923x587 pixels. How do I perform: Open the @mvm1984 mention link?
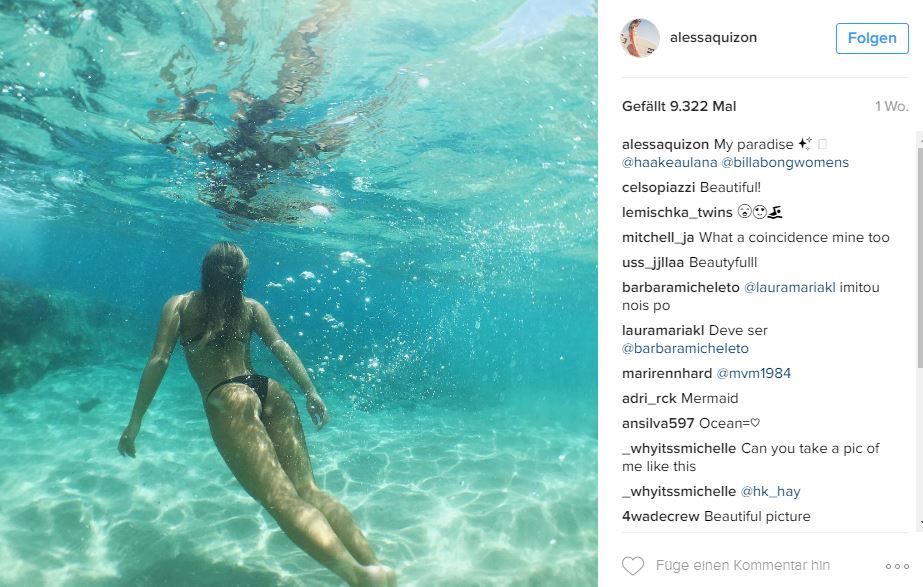(x=753, y=373)
